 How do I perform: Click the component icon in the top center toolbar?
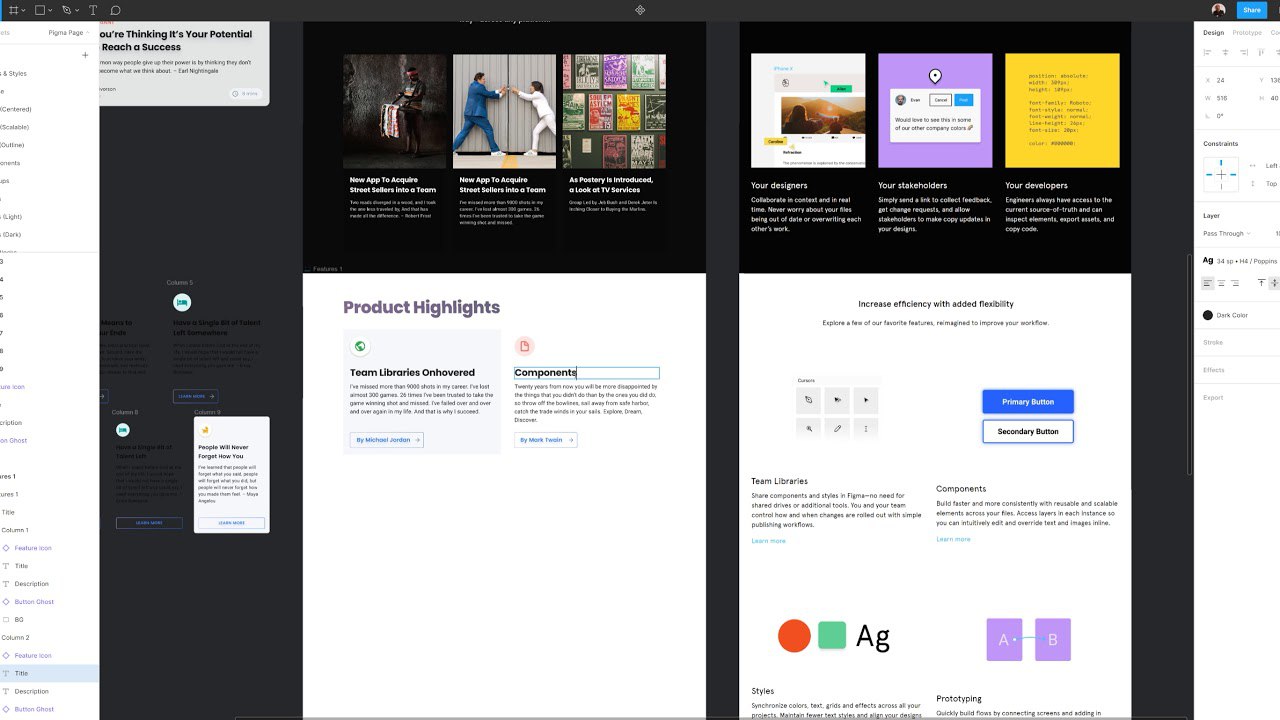[640, 10]
